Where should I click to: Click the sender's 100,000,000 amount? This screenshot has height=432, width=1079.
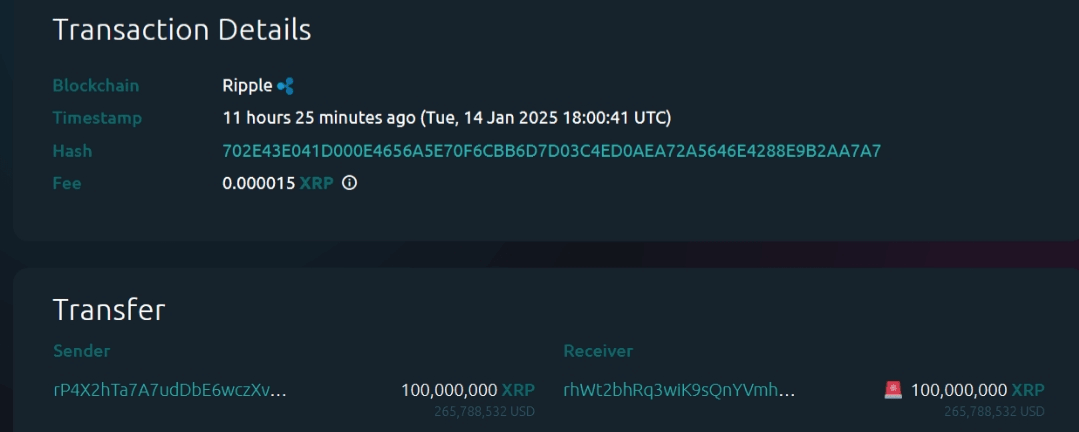[448, 390]
